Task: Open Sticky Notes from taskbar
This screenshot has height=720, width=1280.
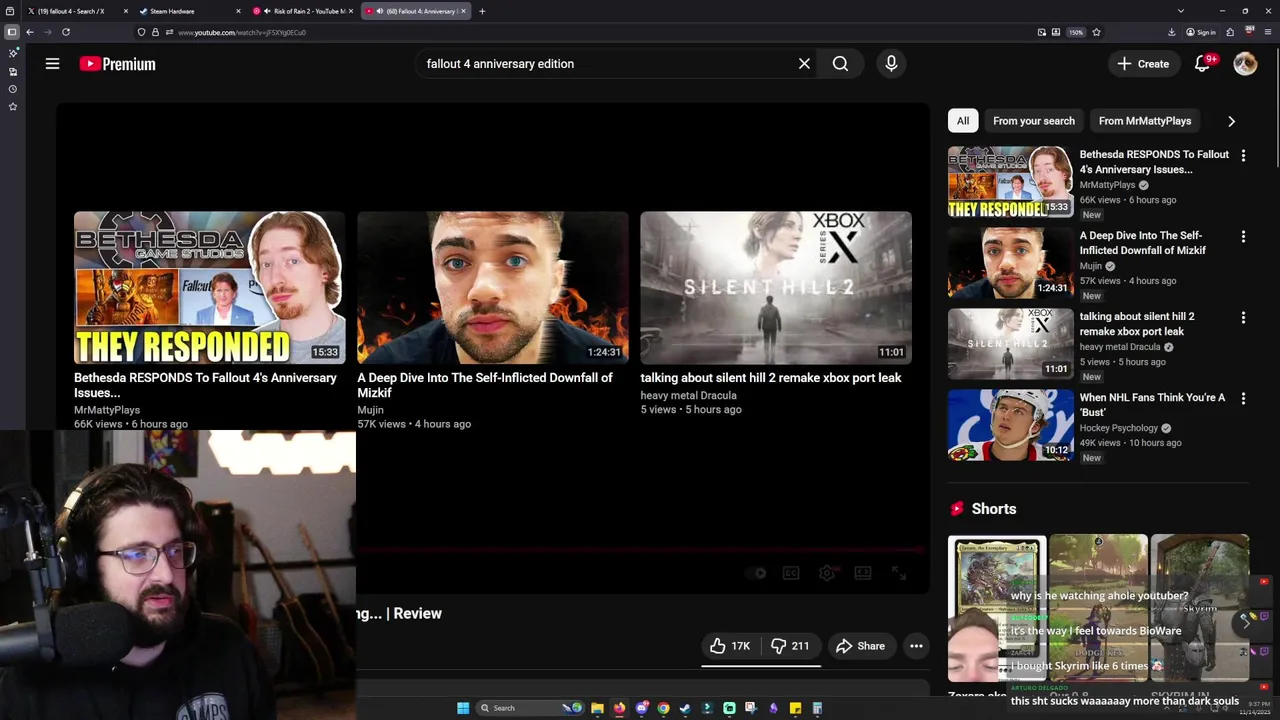Action: [x=795, y=708]
